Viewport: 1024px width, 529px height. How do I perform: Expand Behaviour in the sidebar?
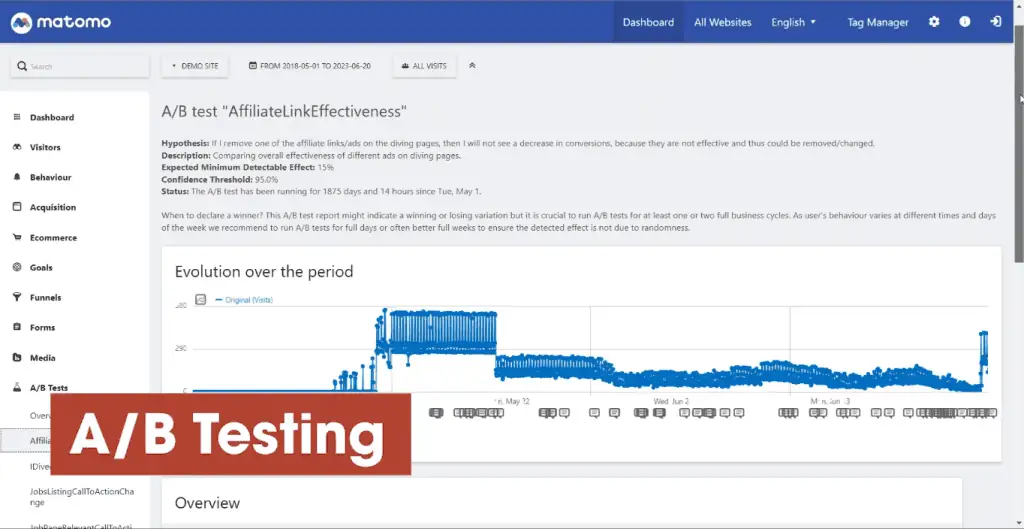point(50,178)
